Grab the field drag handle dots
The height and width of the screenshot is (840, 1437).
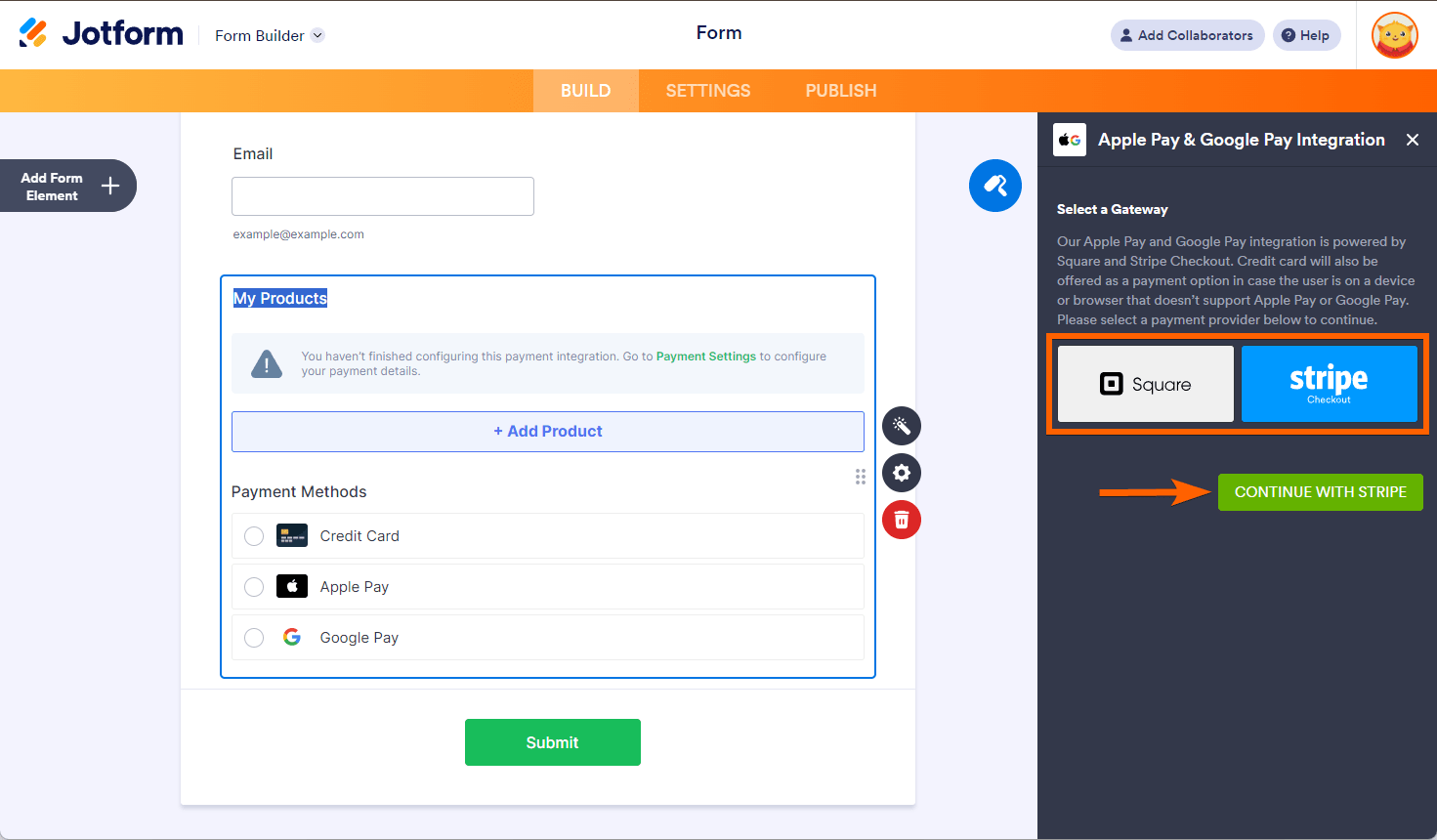pyautogui.click(x=861, y=477)
